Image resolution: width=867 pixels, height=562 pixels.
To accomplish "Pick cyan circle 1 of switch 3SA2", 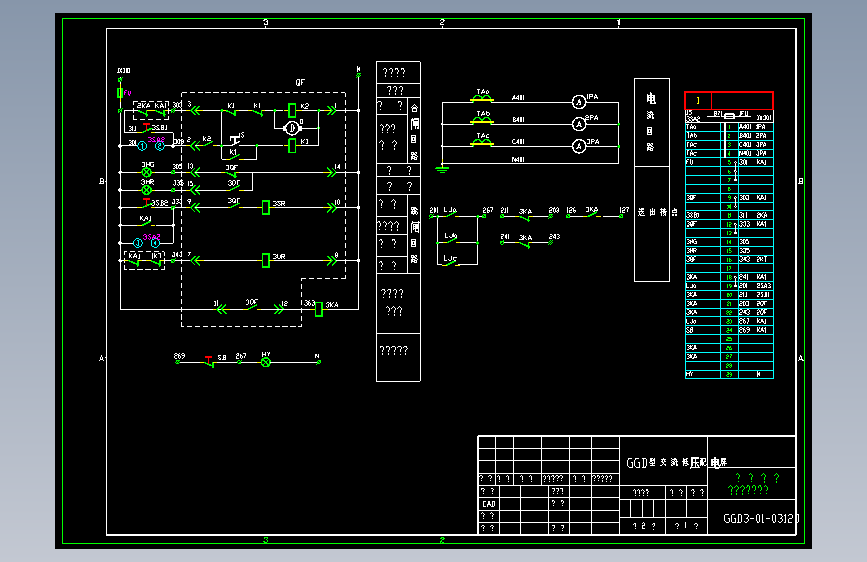I will point(142,146).
